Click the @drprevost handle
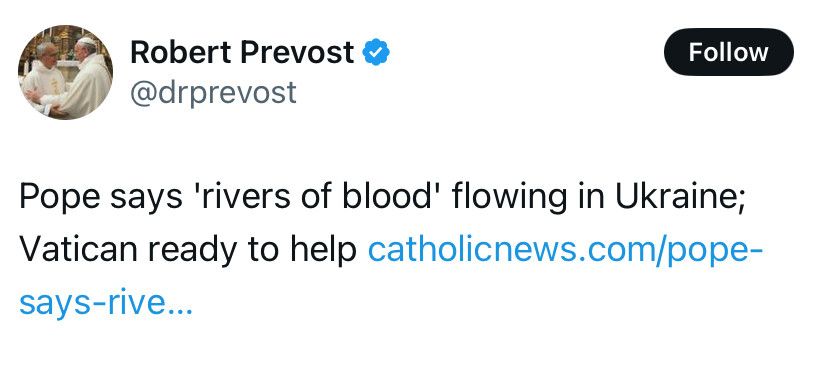 tap(213, 93)
